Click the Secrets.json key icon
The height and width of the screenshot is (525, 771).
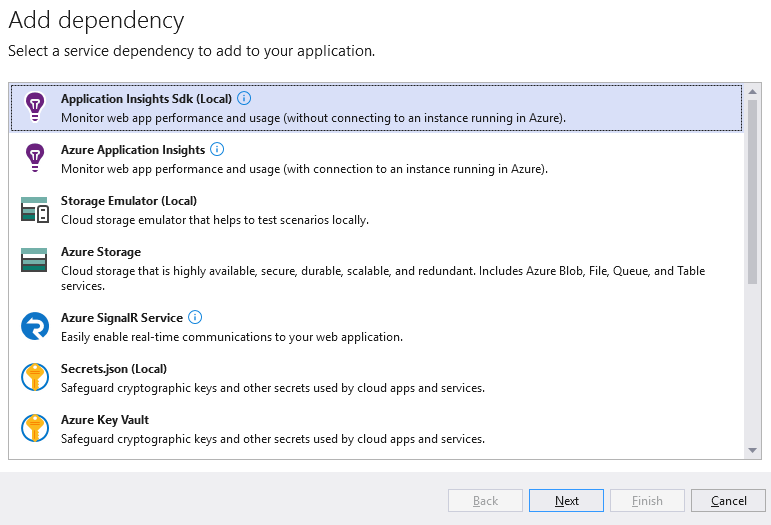coord(35,377)
